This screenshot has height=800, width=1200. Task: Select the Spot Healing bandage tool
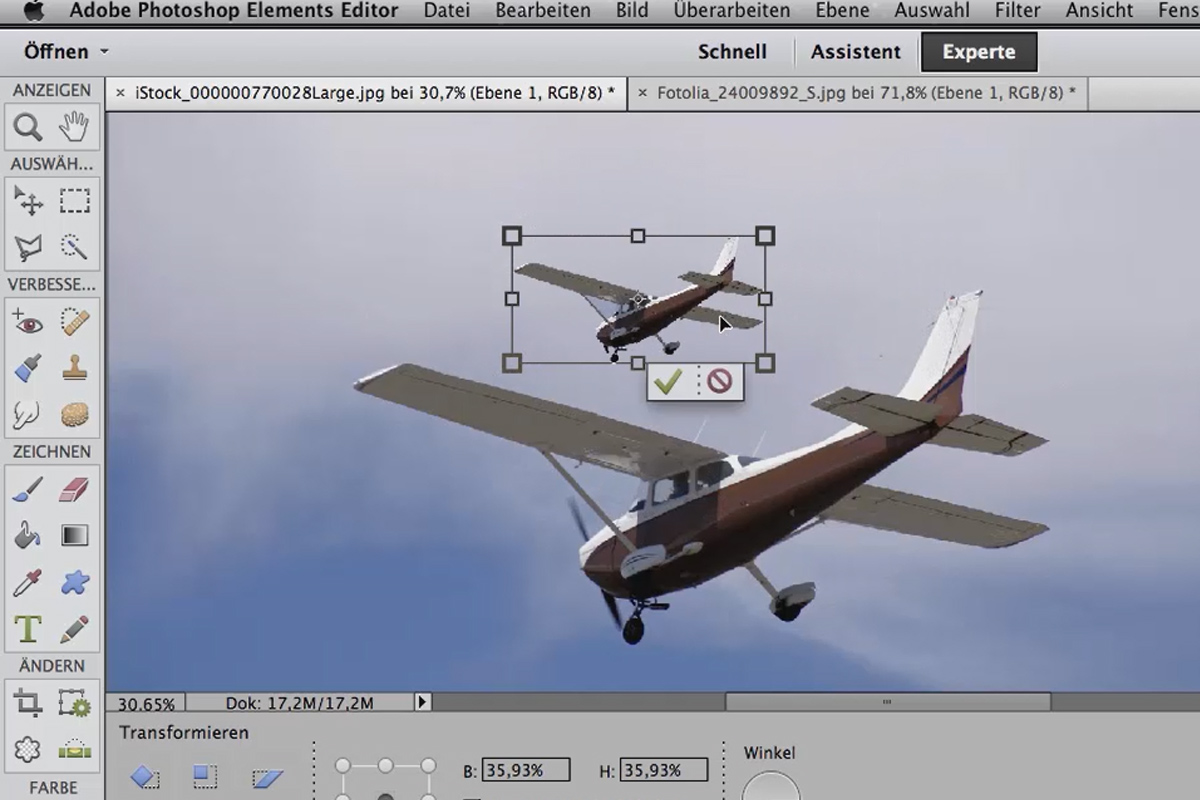pos(75,322)
